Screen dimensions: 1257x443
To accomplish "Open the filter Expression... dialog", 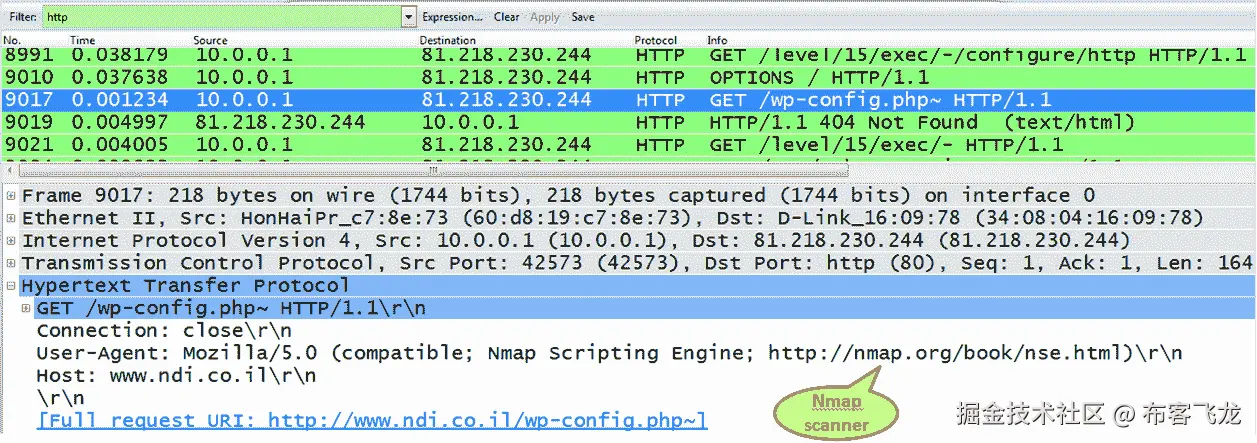I will point(452,17).
